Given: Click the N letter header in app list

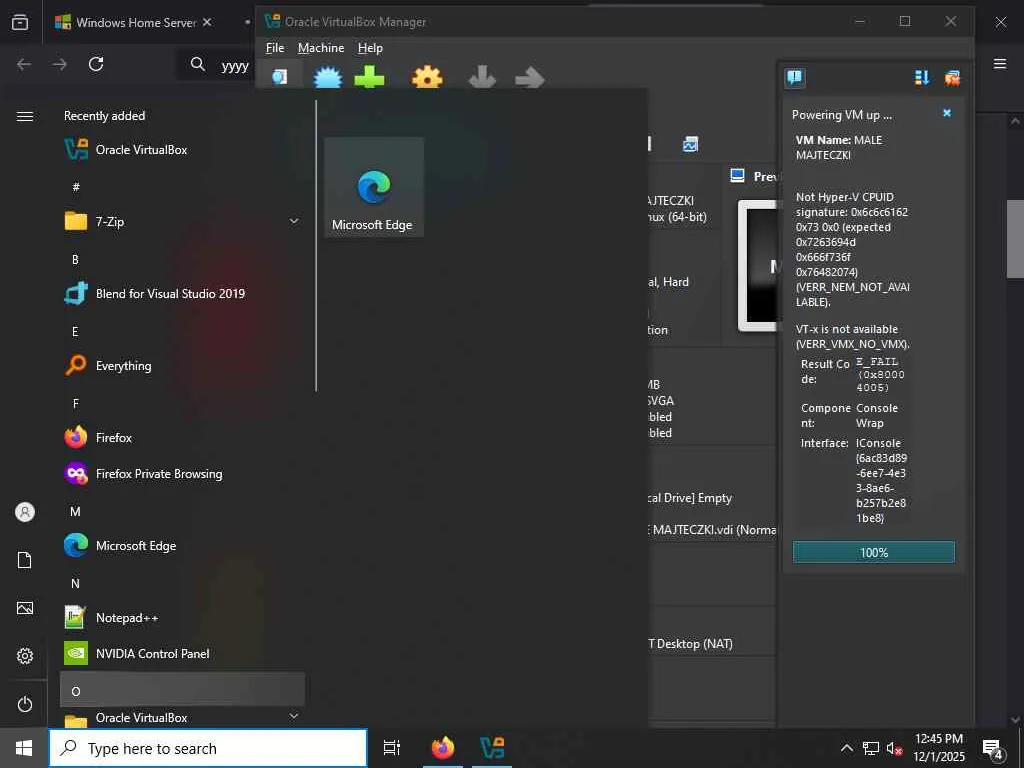Looking at the screenshot, I should click(76, 583).
